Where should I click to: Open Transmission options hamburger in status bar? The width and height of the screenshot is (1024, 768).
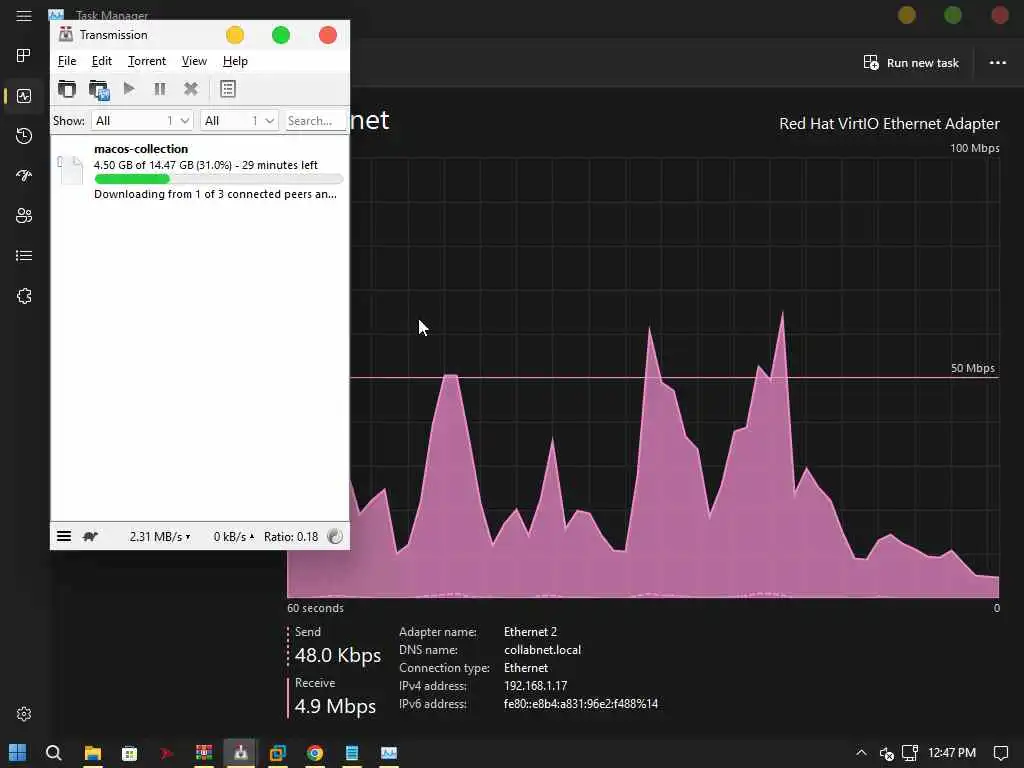click(x=64, y=536)
